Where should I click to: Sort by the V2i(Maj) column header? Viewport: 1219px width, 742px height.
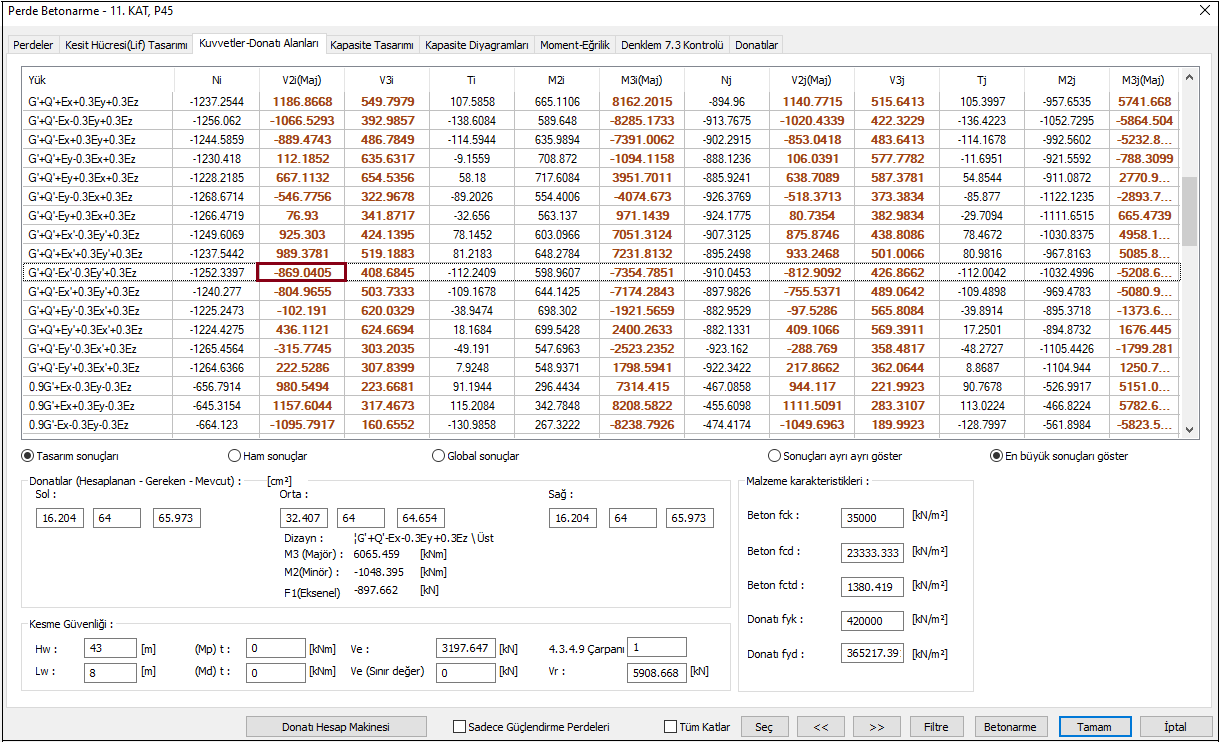point(301,79)
